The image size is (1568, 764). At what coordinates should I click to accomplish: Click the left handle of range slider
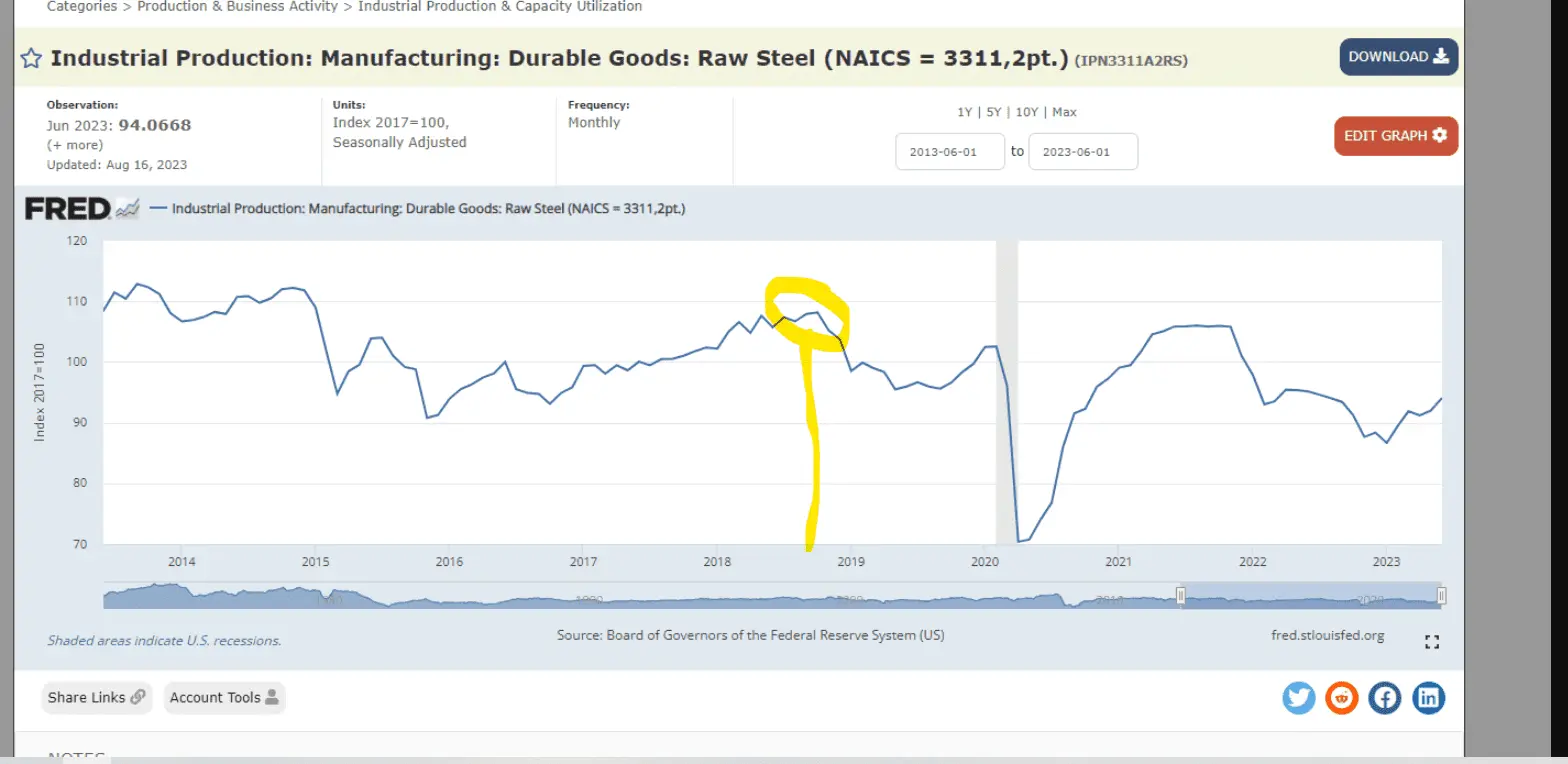(1180, 596)
